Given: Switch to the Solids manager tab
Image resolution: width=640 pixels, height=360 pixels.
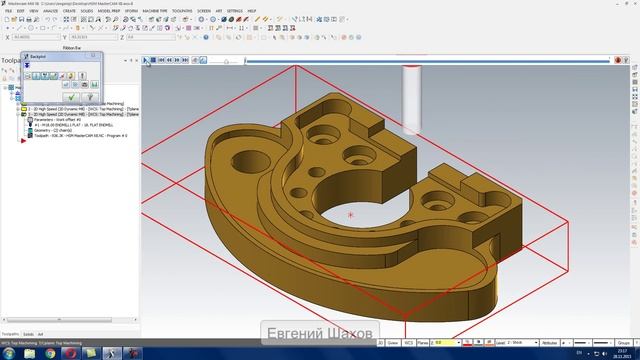Looking at the screenshot, I should [x=28, y=334].
